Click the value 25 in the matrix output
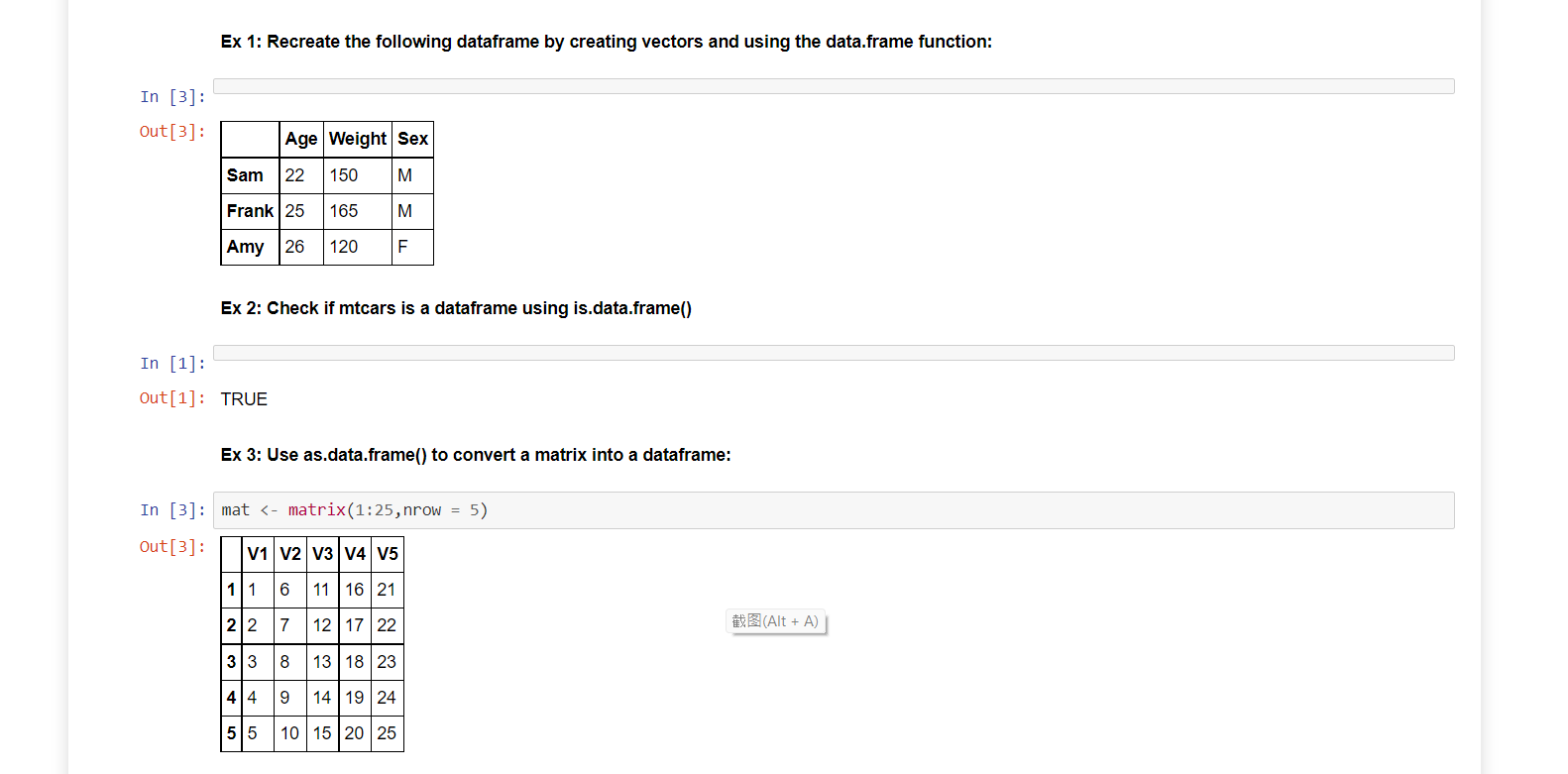This screenshot has height=774, width=1568. pyautogui.click(x=387, y=733)
